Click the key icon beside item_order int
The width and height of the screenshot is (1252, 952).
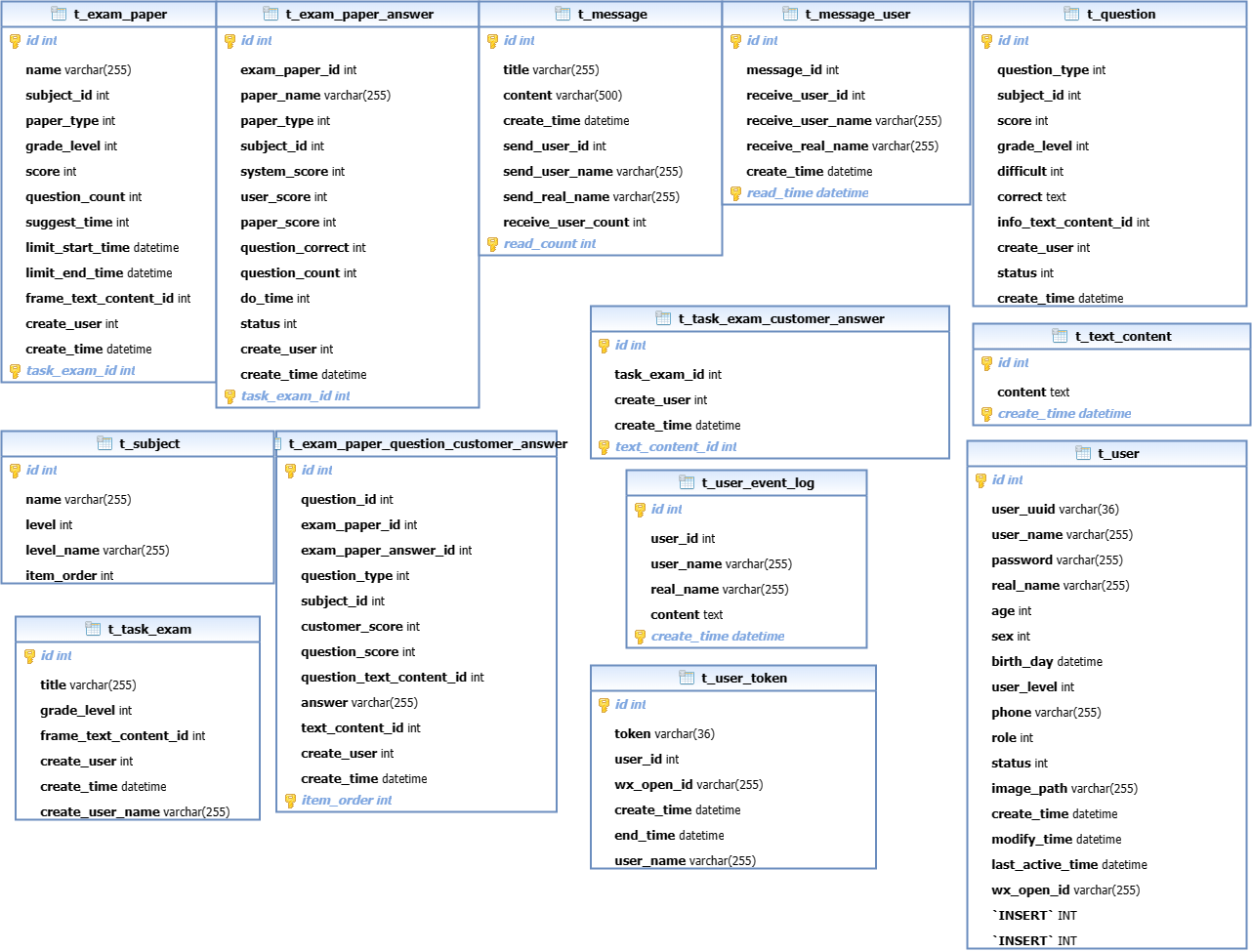point(291,801)
